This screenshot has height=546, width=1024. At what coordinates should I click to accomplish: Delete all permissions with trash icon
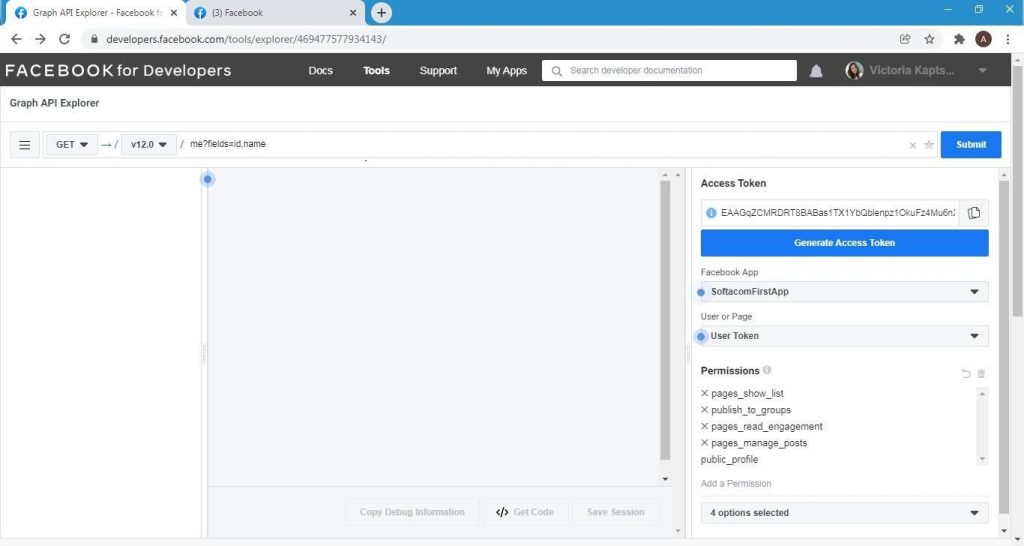pyautogui.click(x=981, y=374)
